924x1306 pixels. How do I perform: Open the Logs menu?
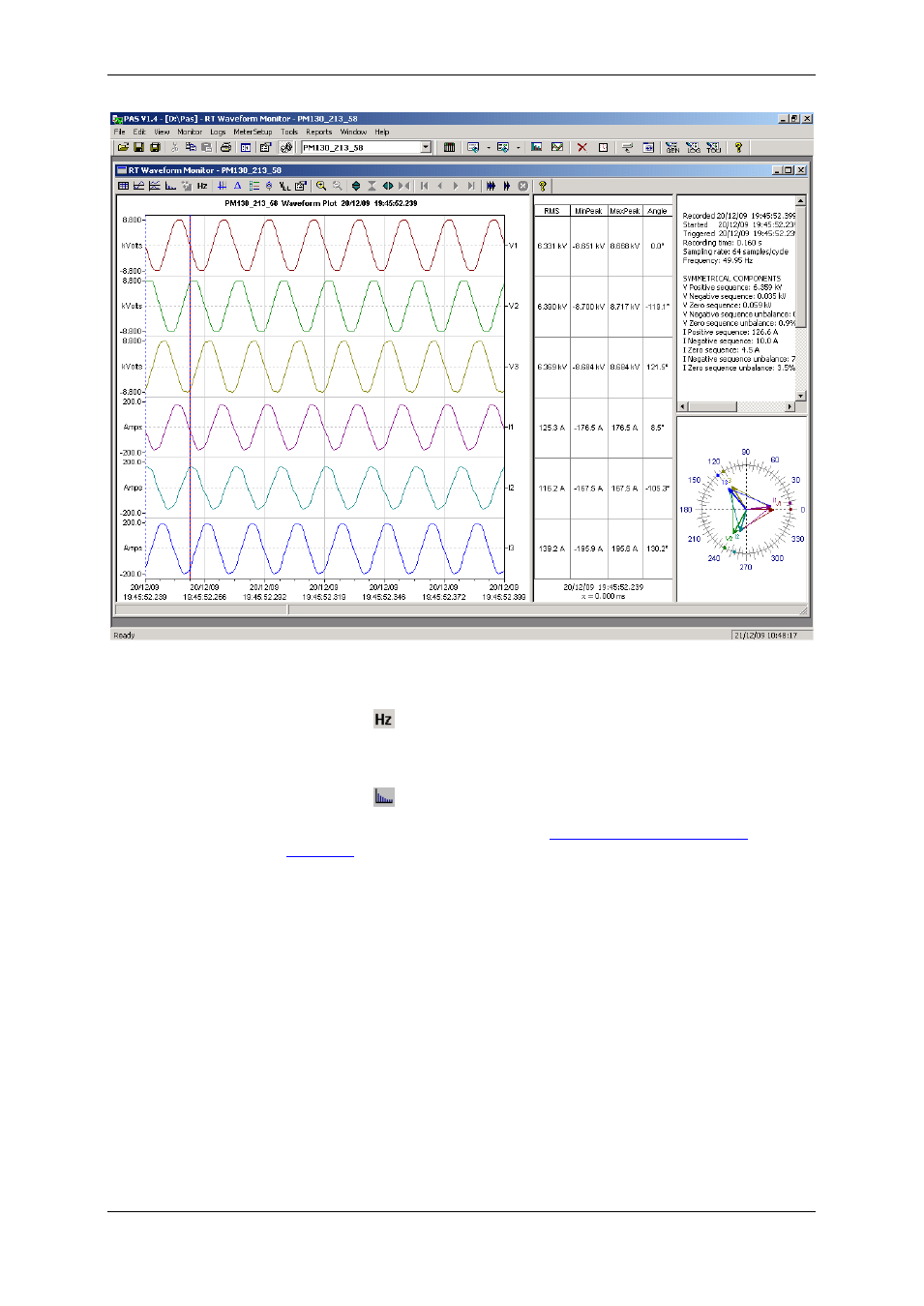218,132
